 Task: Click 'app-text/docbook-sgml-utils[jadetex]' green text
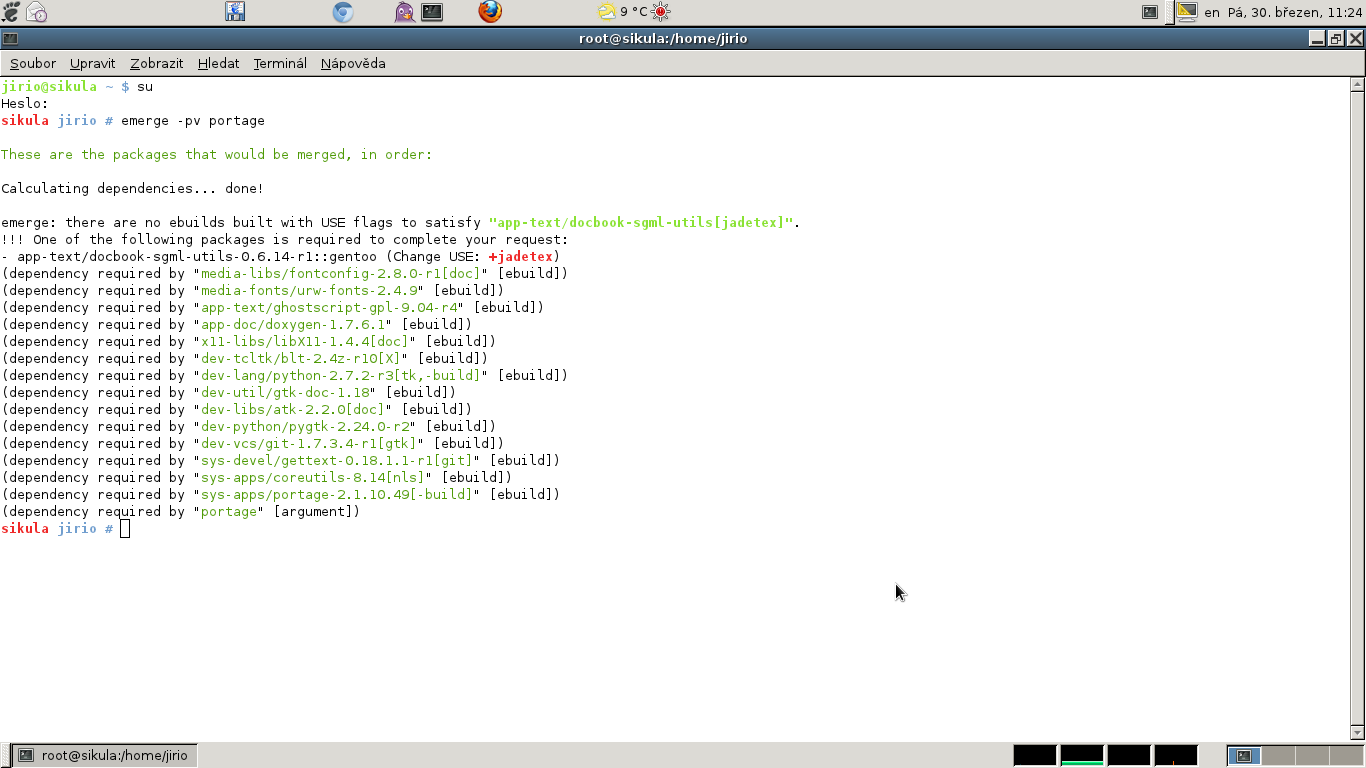640,222
